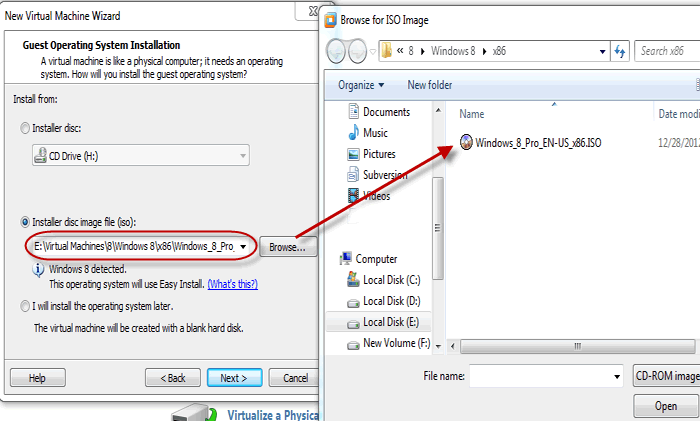This screenshot has width=700, height=421.
Task: Select the Installer disc radio button
Action: [x=25, y=129]
